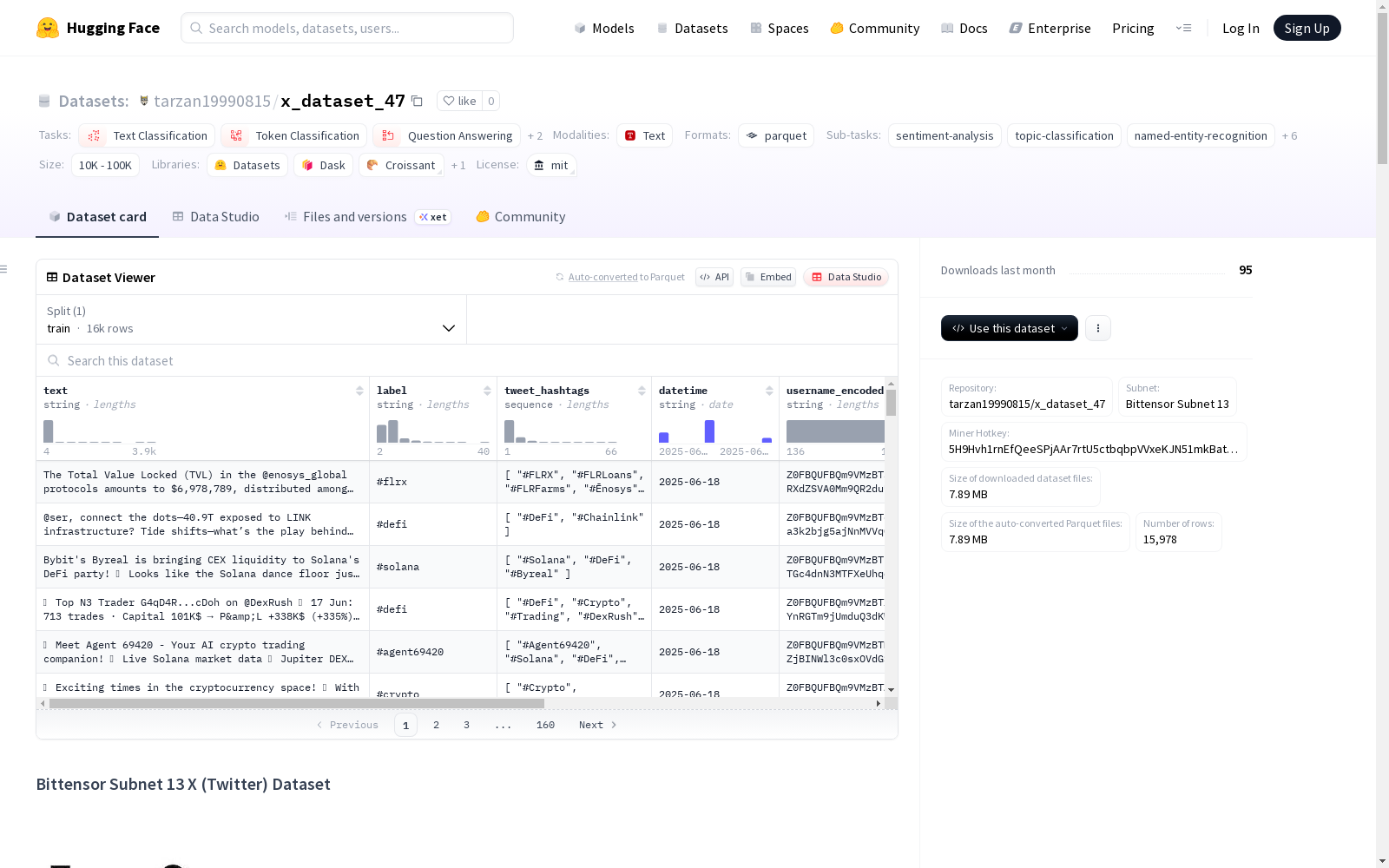Toggle the left sidebar outline icon
The height and width of the screenshot is (868, 1389).
4,269
